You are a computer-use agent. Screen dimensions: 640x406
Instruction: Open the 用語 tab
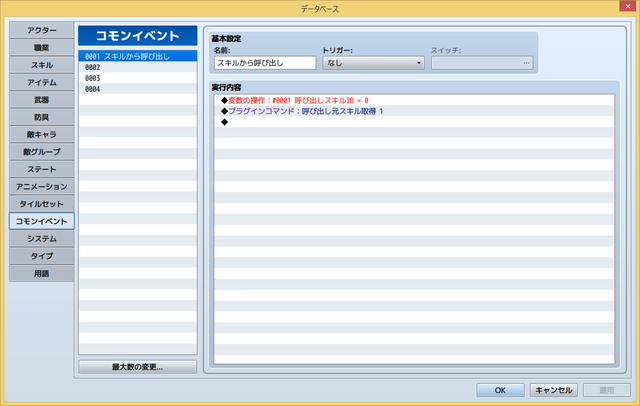pos(42,273)
